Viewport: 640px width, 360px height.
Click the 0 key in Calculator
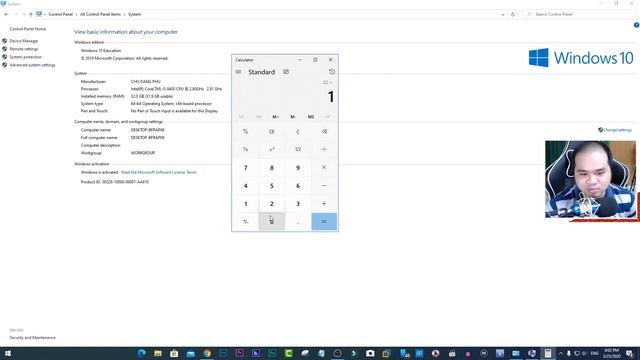tap(271, 221)
